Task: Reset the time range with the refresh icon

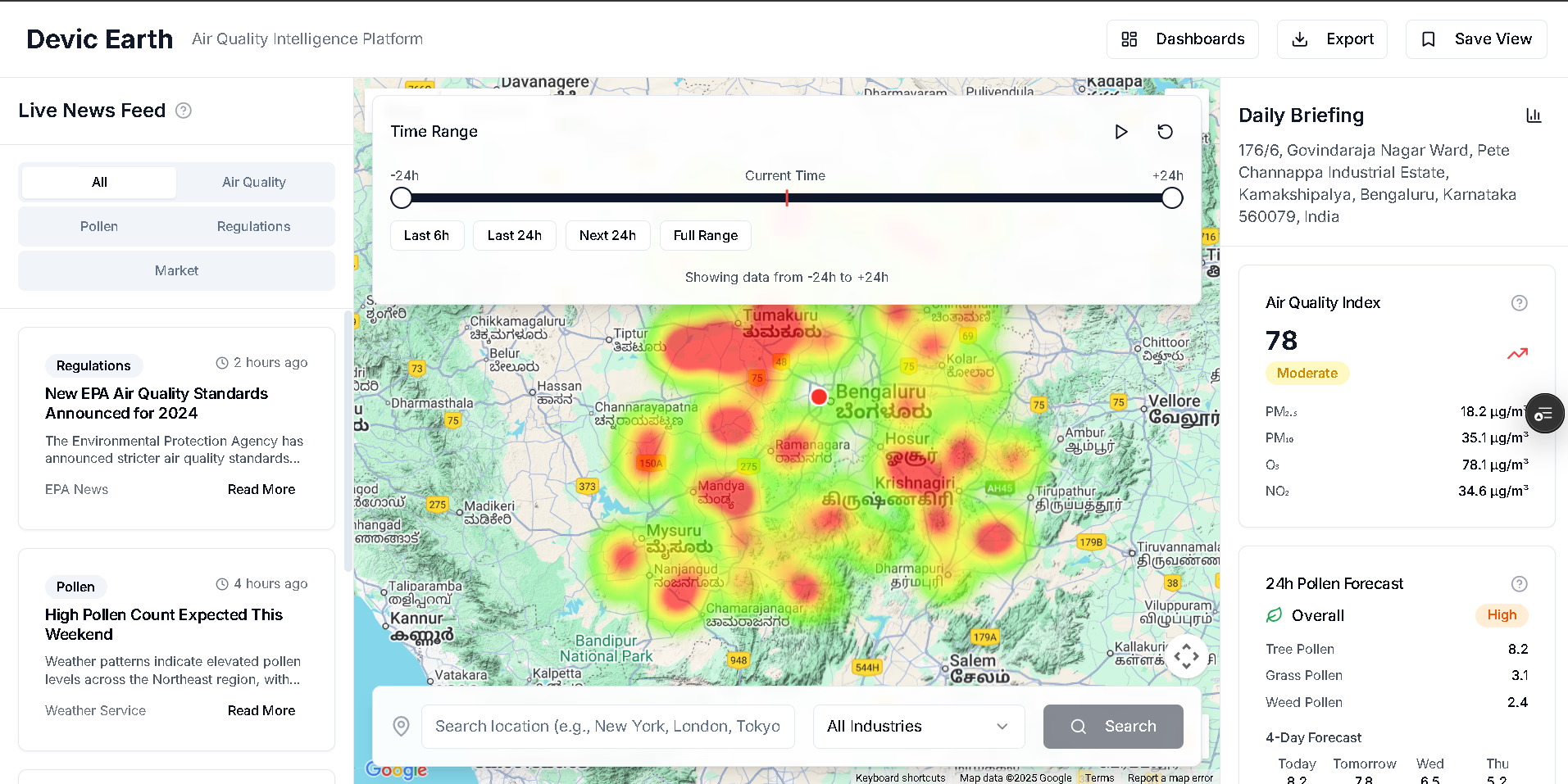Action: click(1165, 132)
